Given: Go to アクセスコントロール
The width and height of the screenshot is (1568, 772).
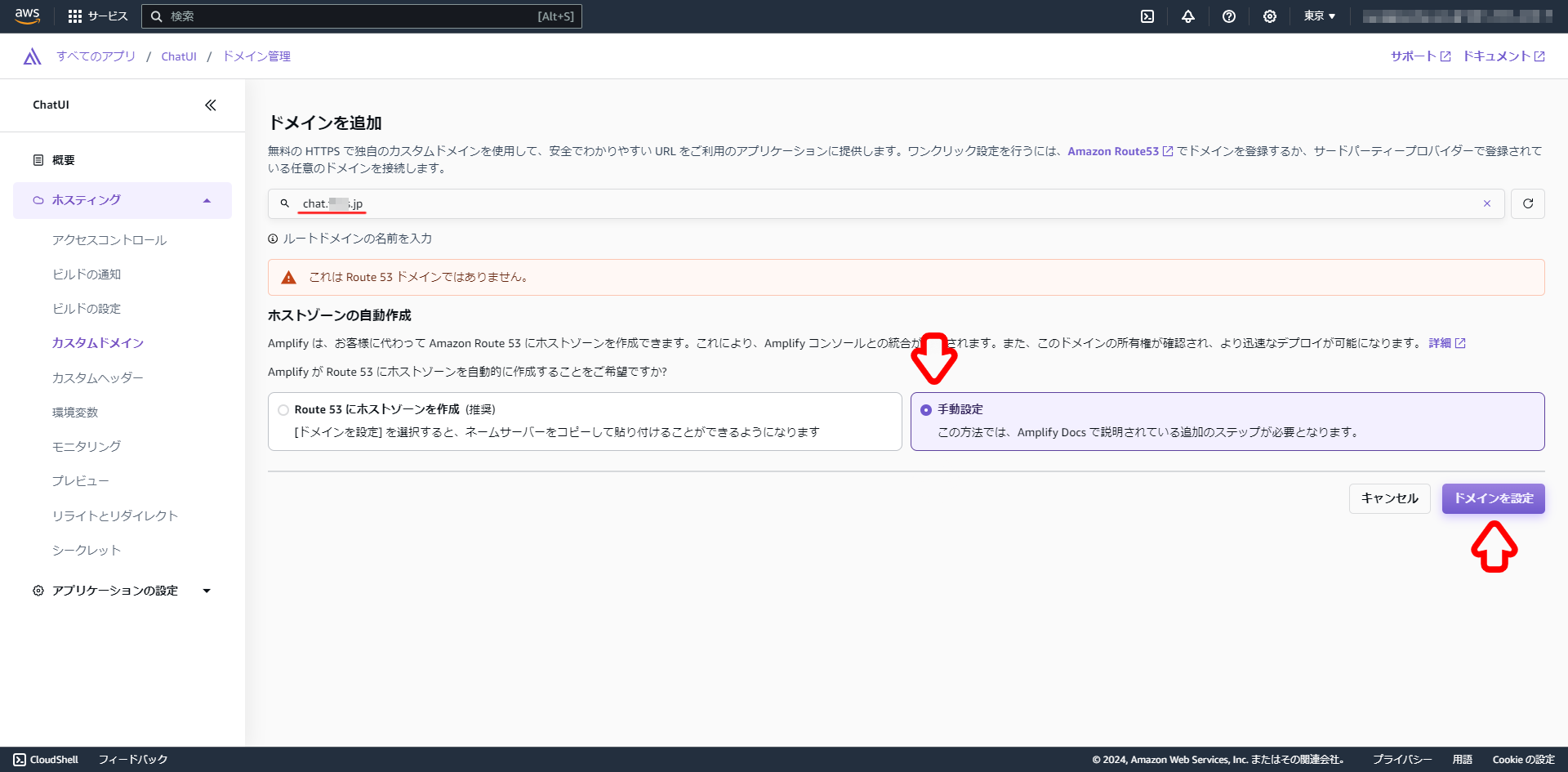Looking at the screenshot, I should [x=109, y=240].
